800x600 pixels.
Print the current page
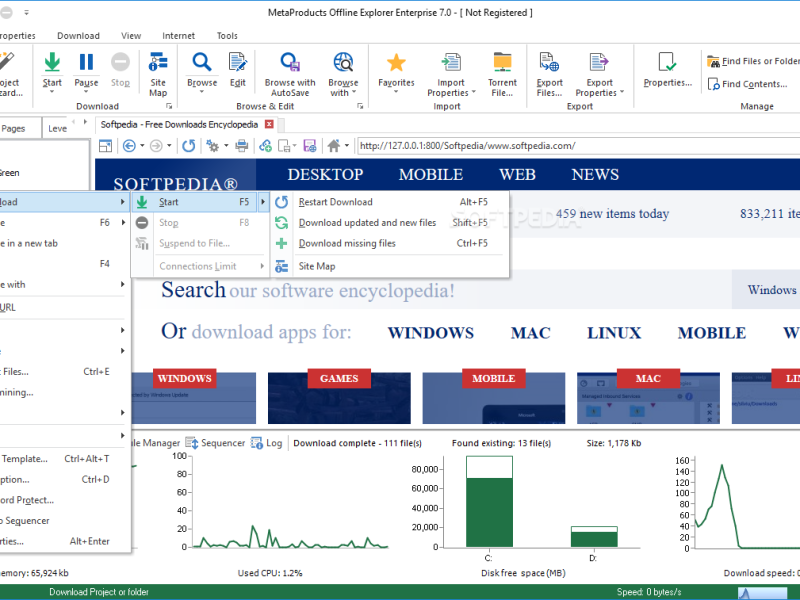click(x=242, y=146)
